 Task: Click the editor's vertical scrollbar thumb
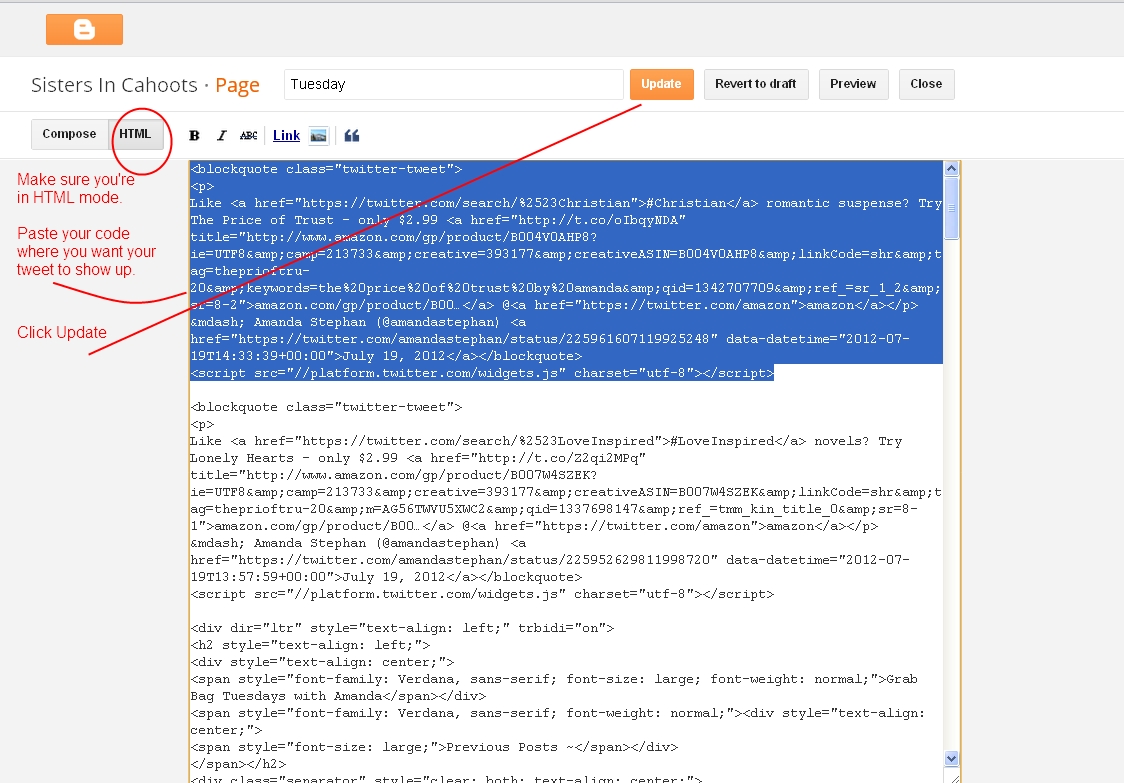point(951,208)
